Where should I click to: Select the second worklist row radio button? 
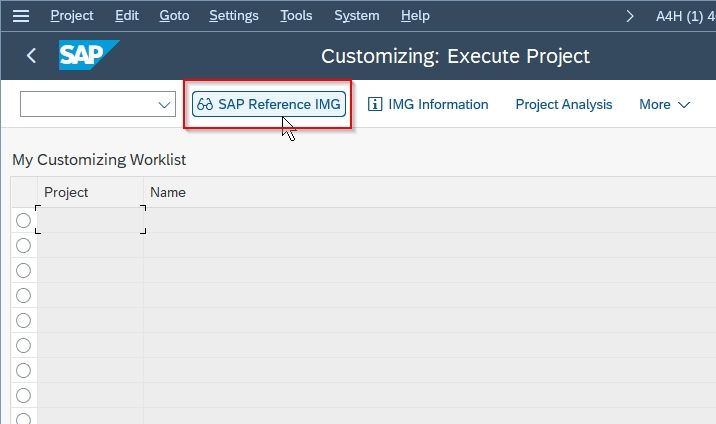pyautogui.click(x=23, y=246)
